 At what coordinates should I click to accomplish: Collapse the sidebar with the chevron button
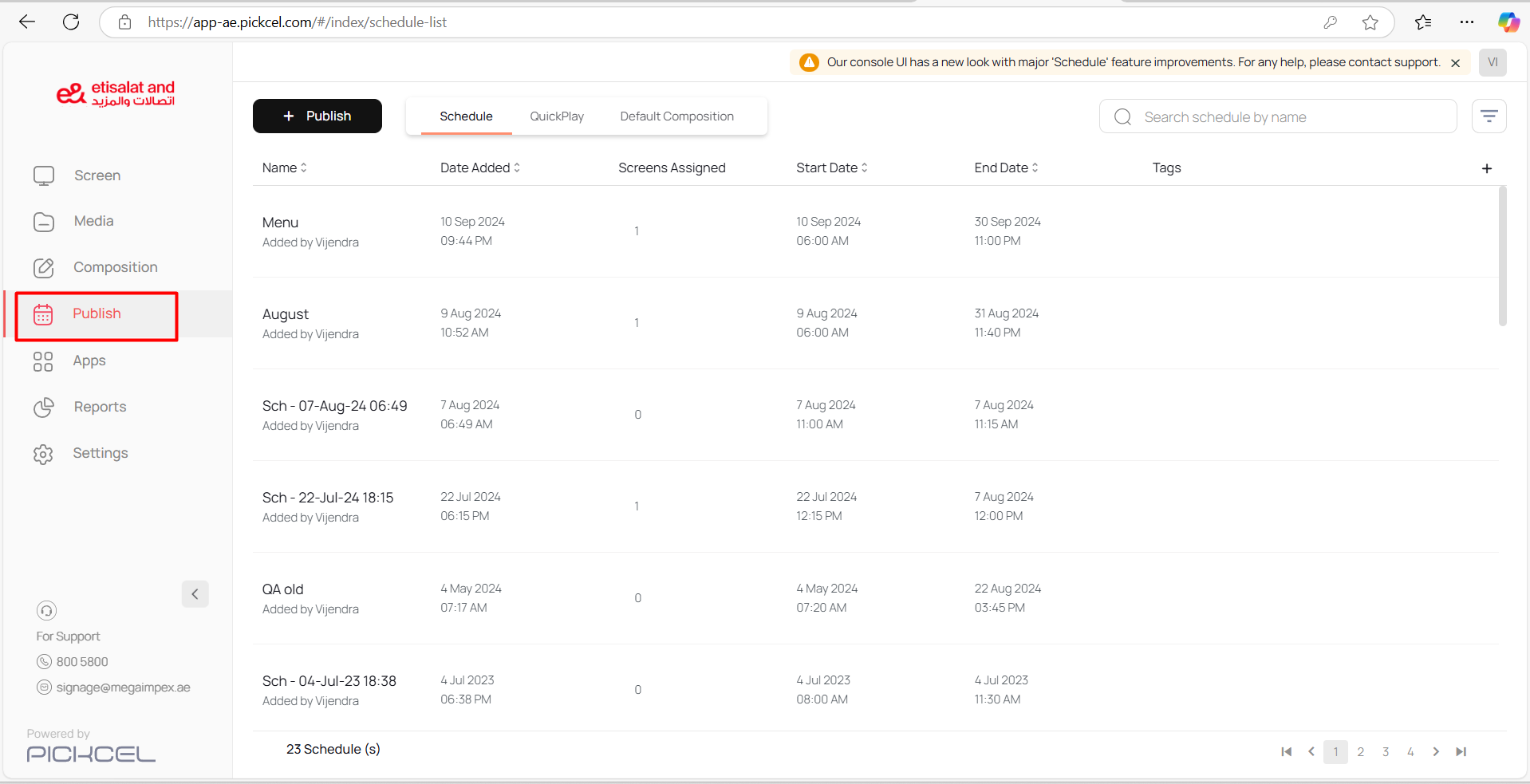[x=195, y=594]
